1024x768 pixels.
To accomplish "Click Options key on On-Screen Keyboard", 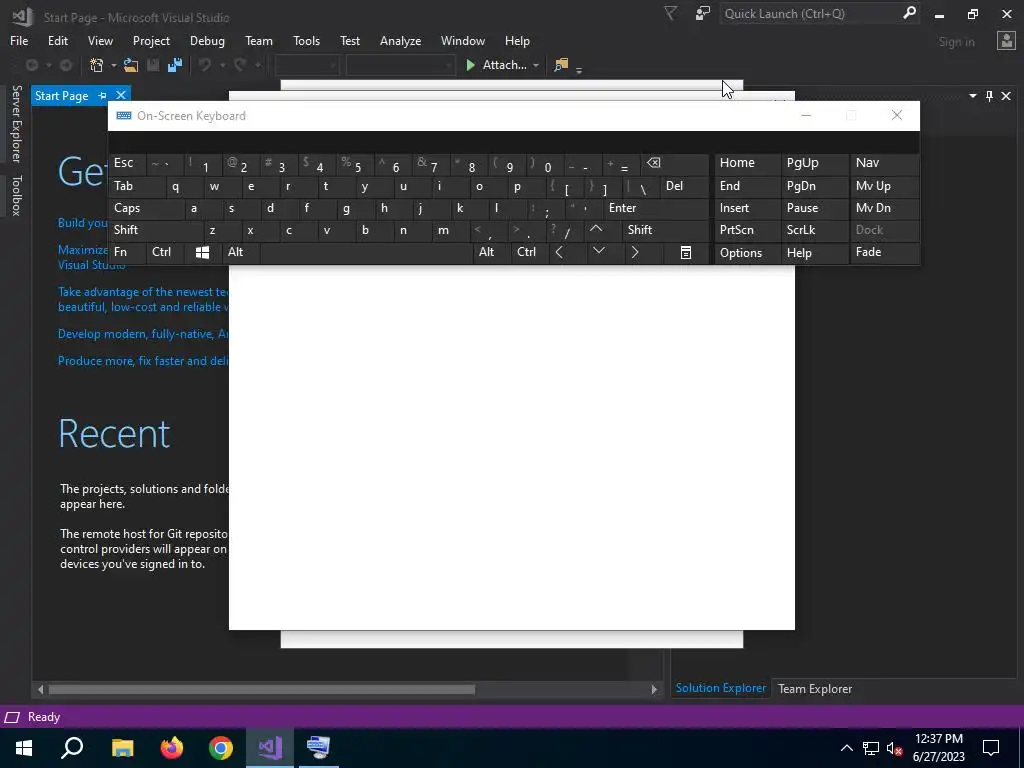I will pos(747,253).
